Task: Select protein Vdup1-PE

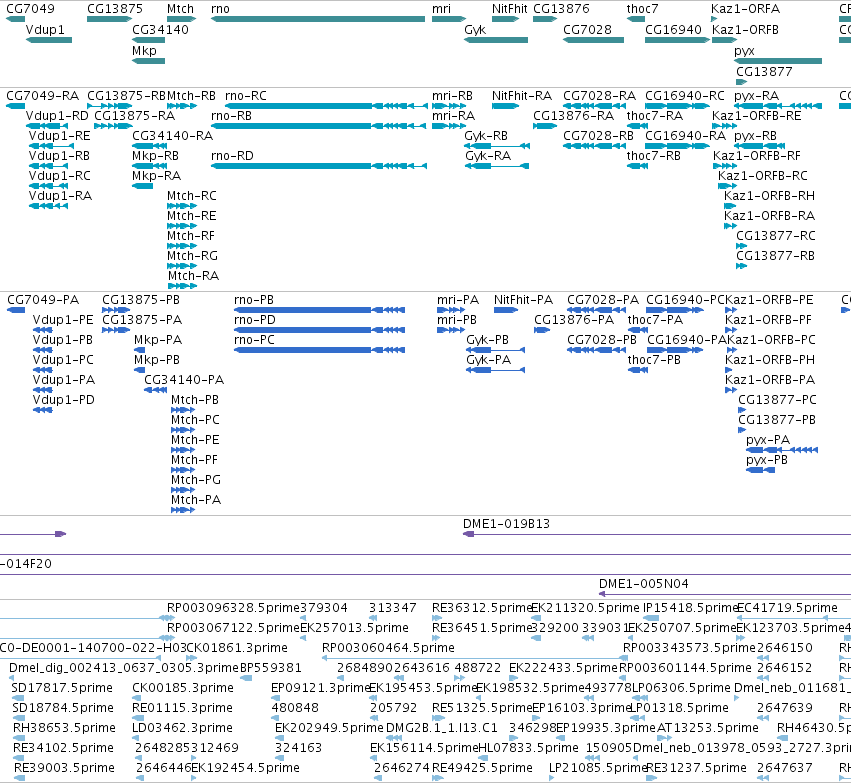Action: 42,330
